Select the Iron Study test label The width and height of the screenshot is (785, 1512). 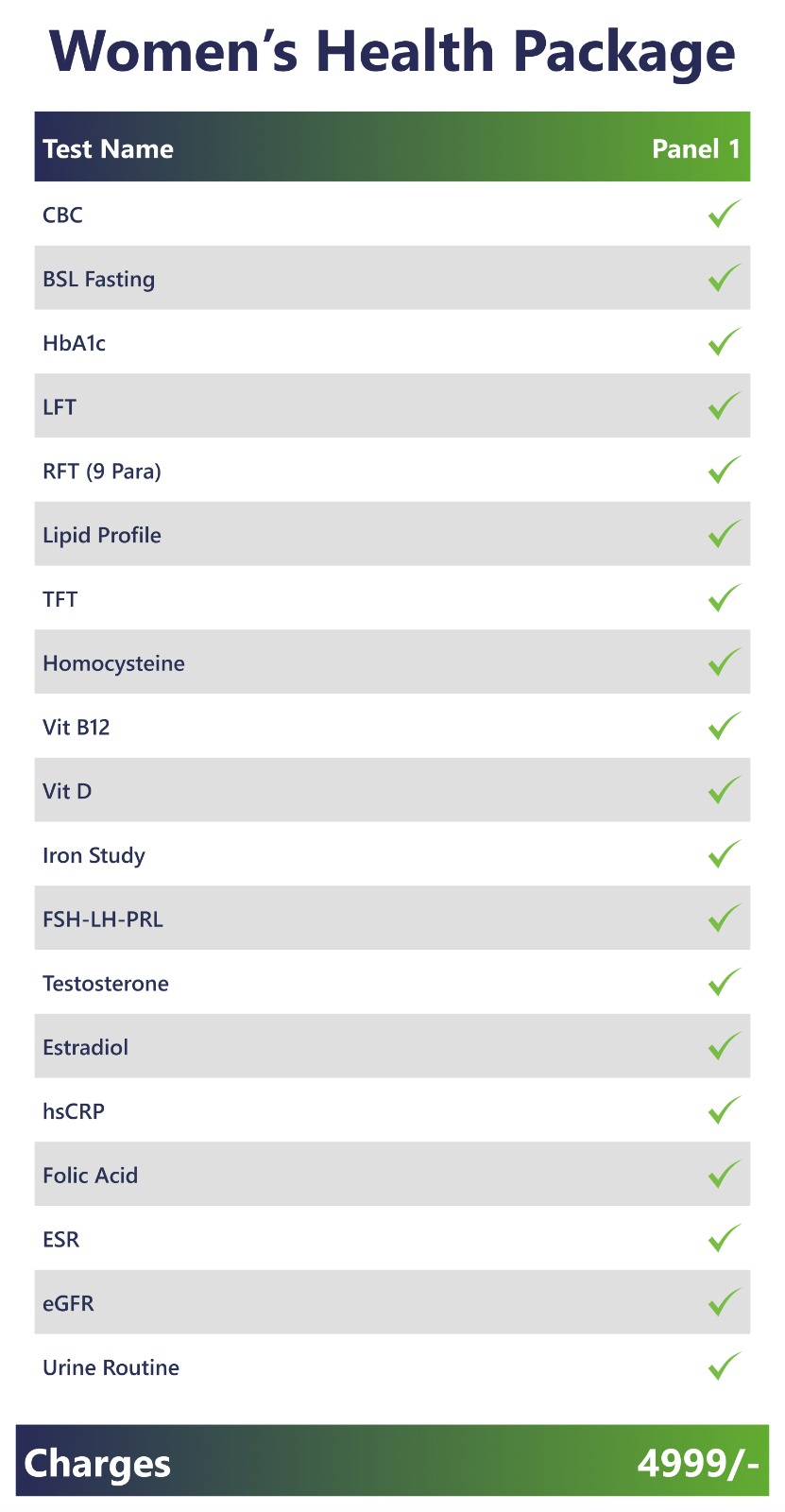pos(94,856)
